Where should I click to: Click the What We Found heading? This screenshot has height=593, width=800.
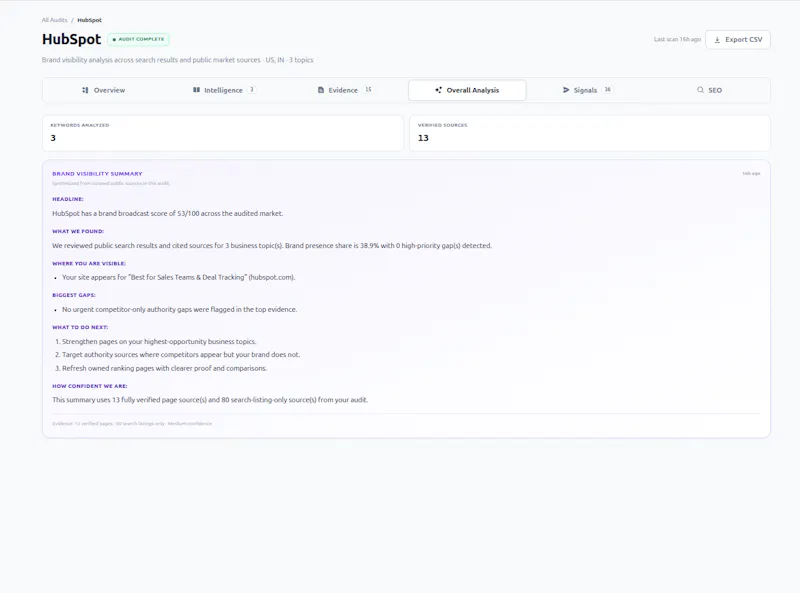78,232
